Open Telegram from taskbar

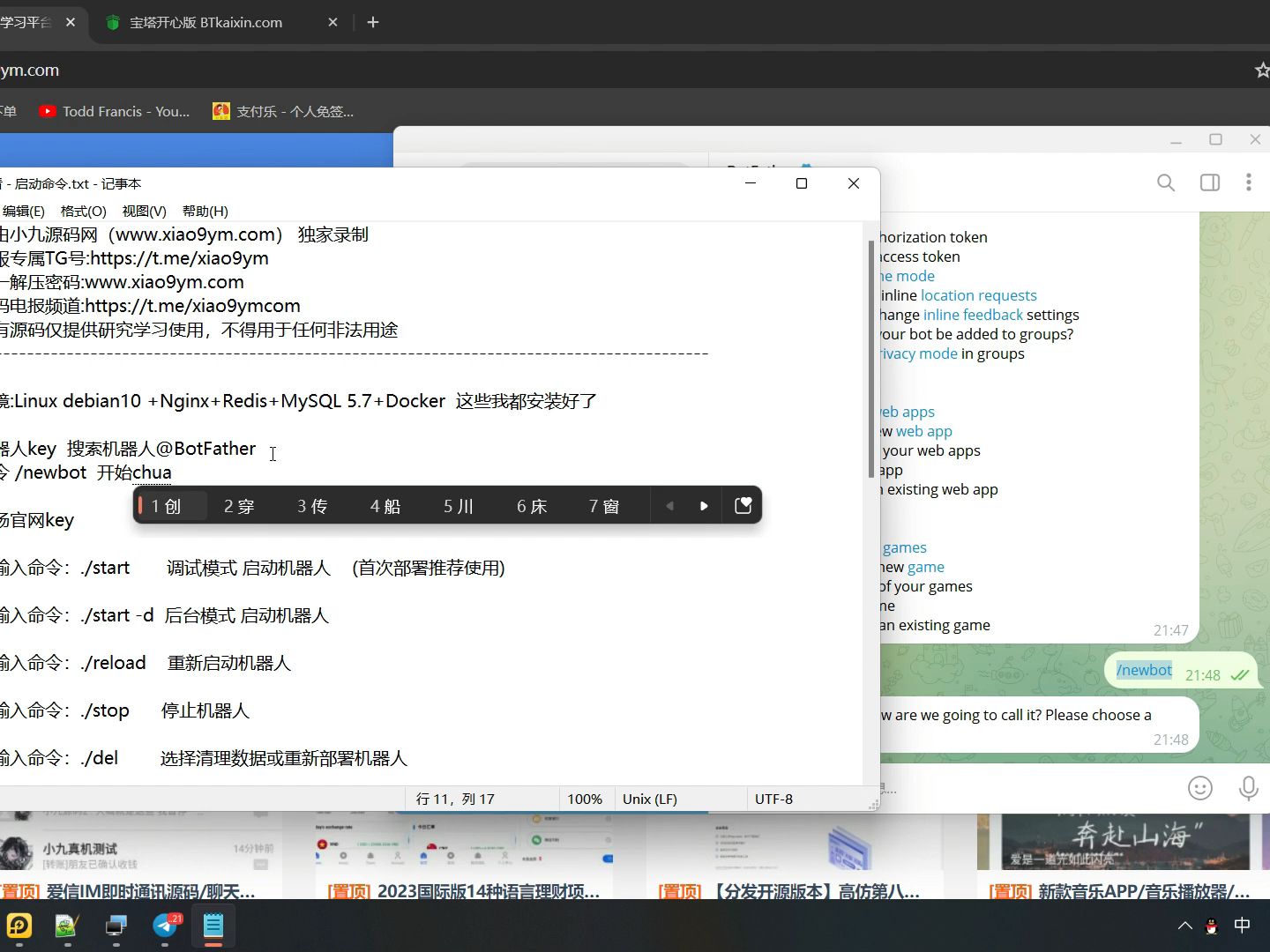coord(165,926)
